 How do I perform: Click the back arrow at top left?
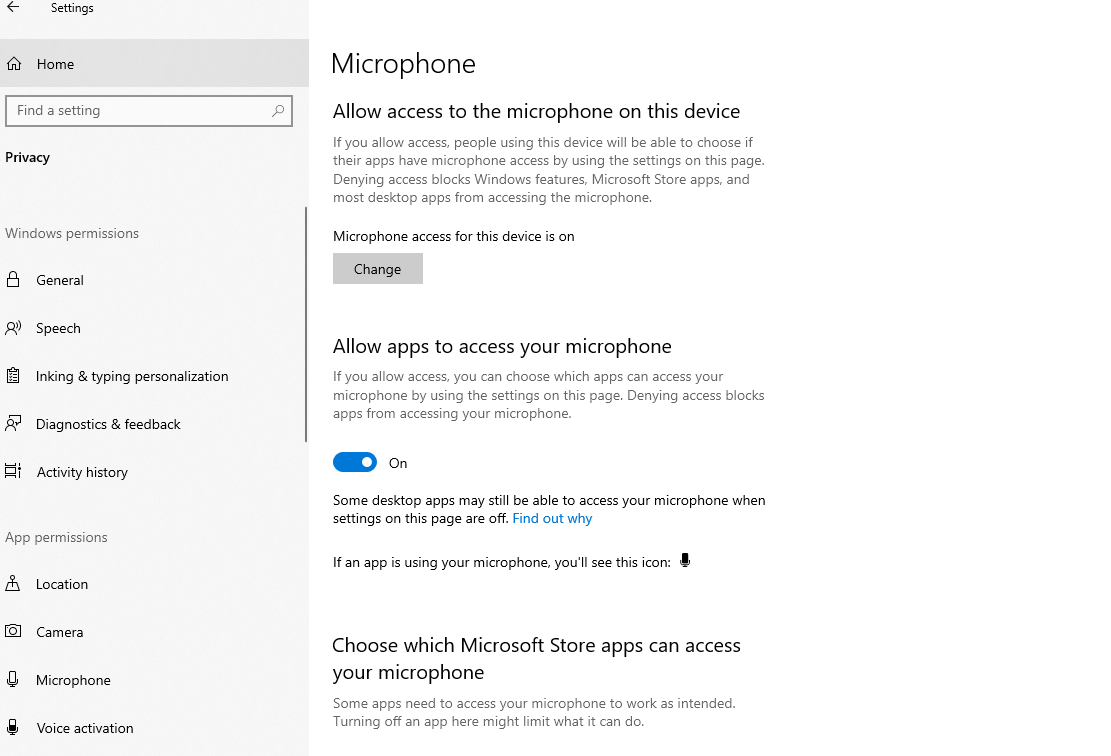15,7
